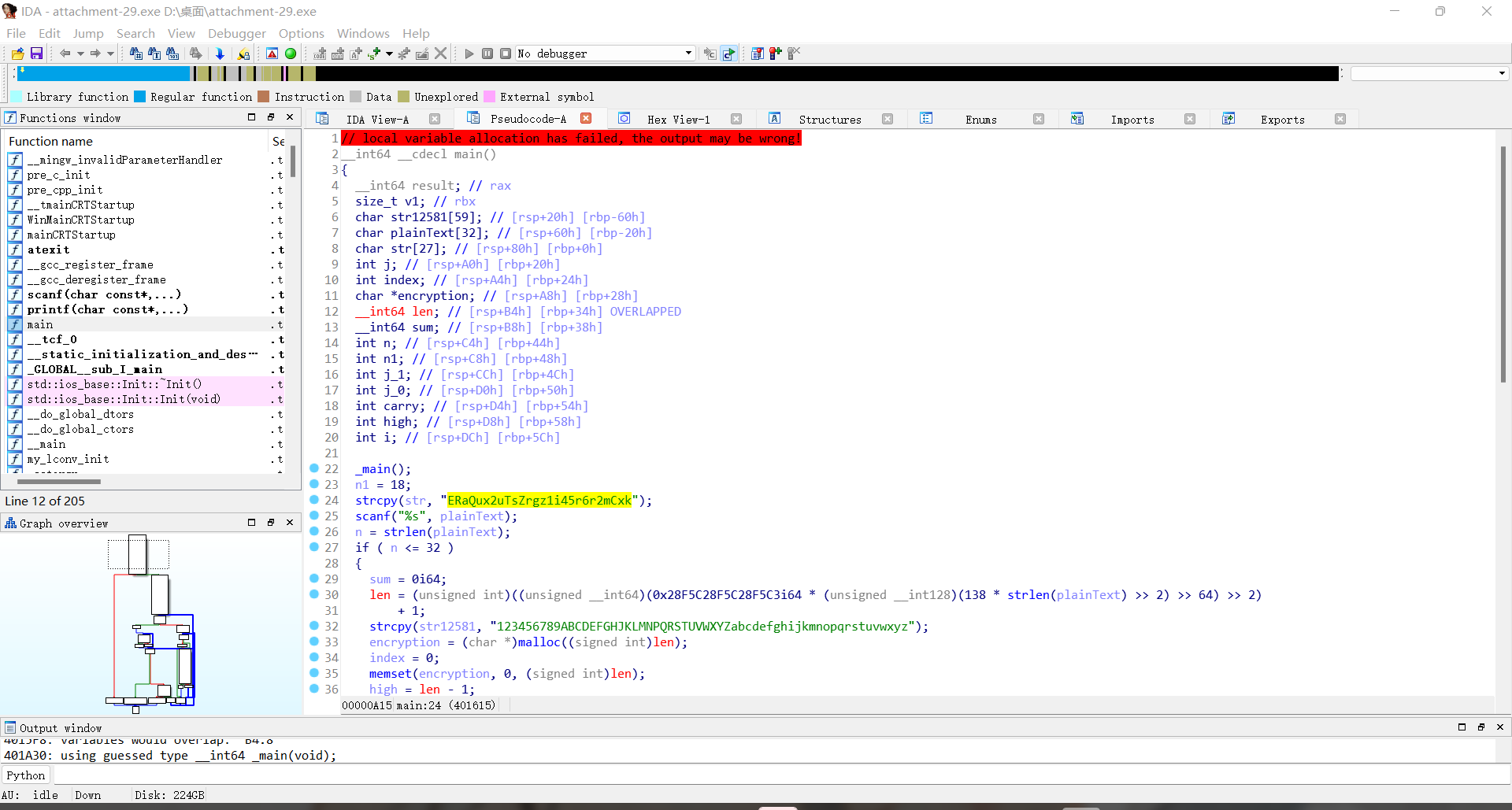Click the Search sequence of bytes icon

click(x=172, y=54)
